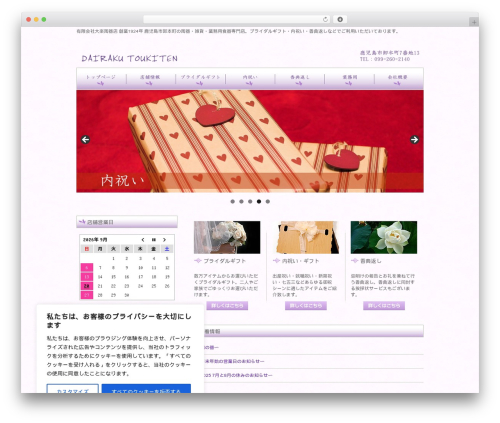Open the 業務用 nav menu item
The image size is (500, 423).
coord(350,79)
